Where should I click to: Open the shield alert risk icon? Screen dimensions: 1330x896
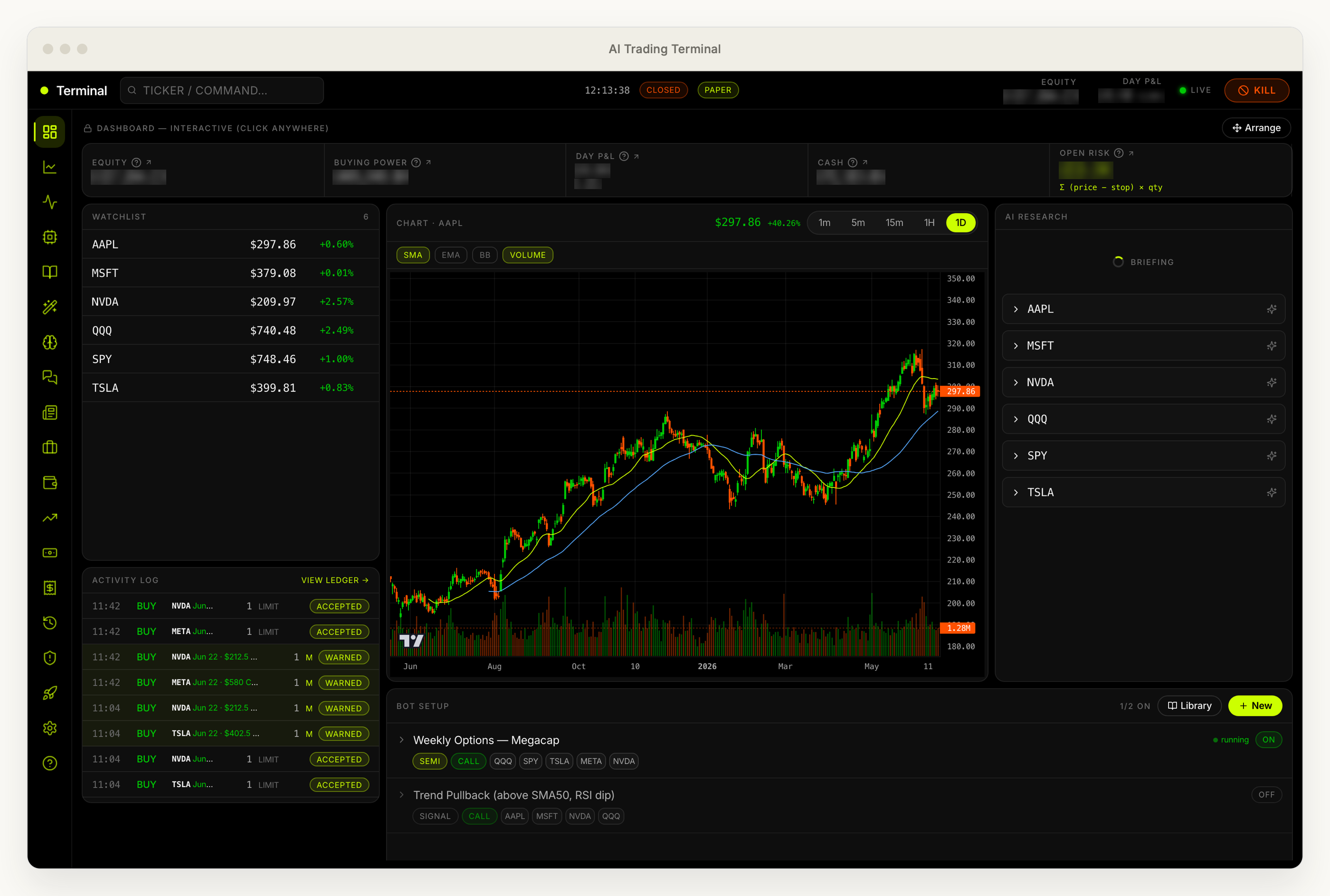[x=50, y=658]
